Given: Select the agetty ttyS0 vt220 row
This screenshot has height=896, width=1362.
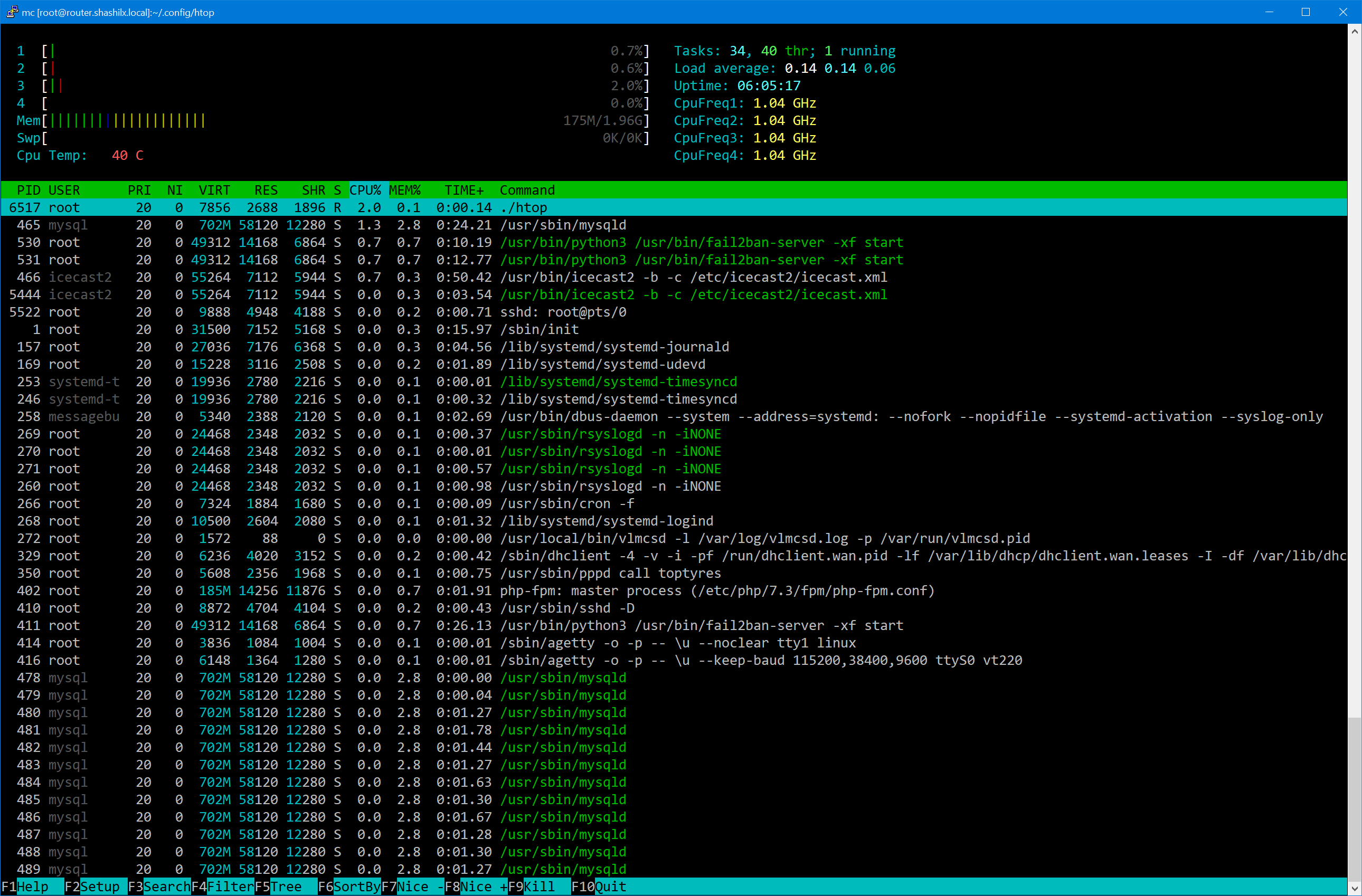Looking at the screenshot, I should point(674,660).
